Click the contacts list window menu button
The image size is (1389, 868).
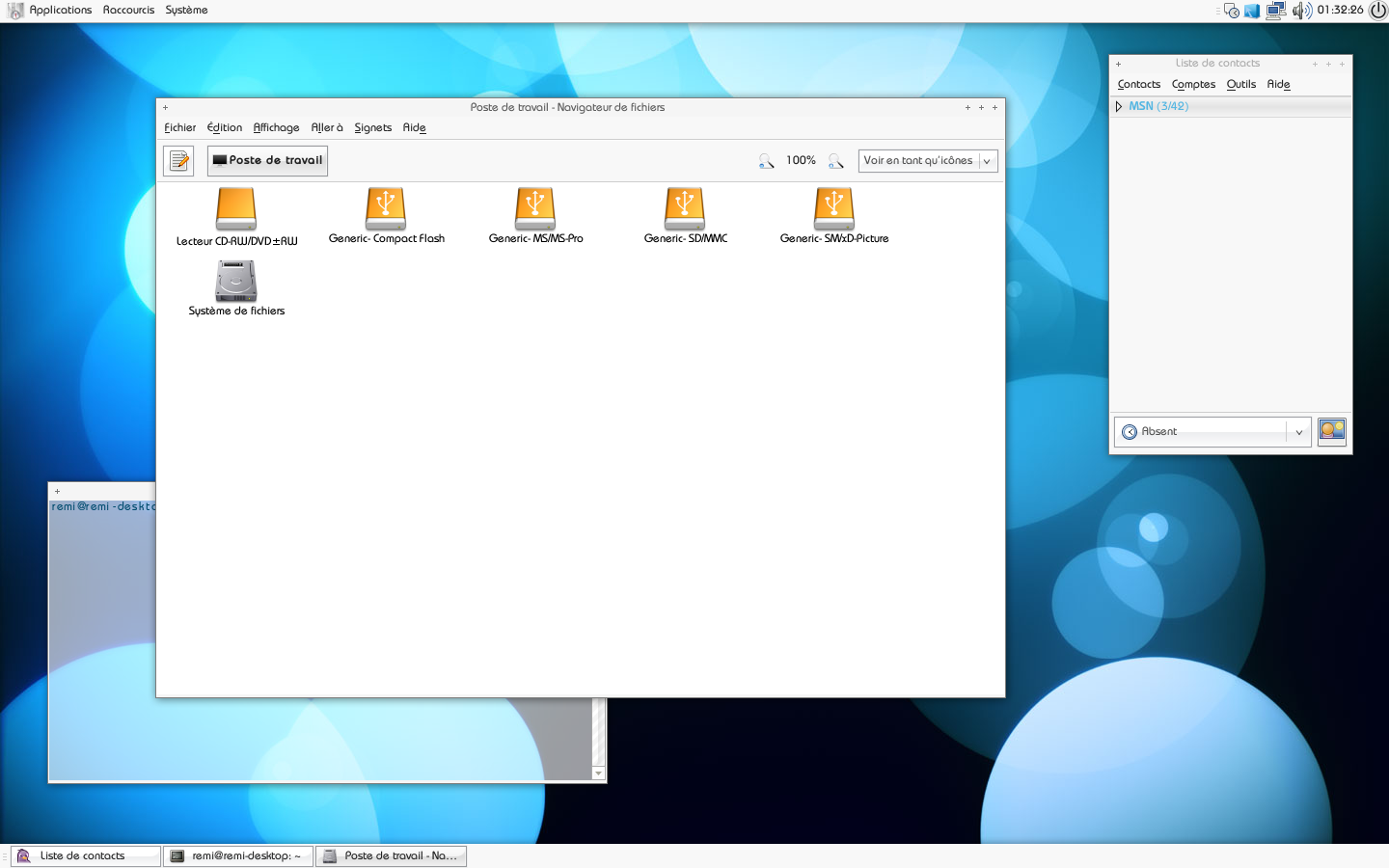(x=1118, y=64)
